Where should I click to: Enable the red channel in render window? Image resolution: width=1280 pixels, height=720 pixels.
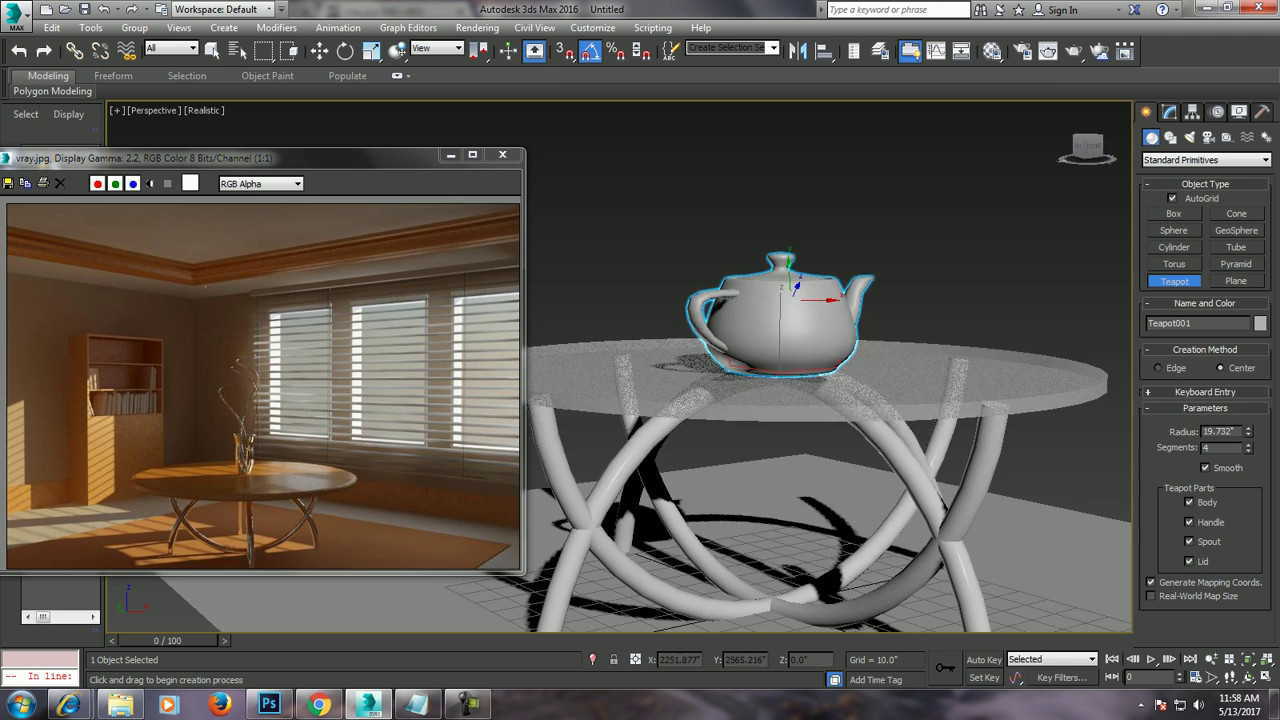point(97,183)
